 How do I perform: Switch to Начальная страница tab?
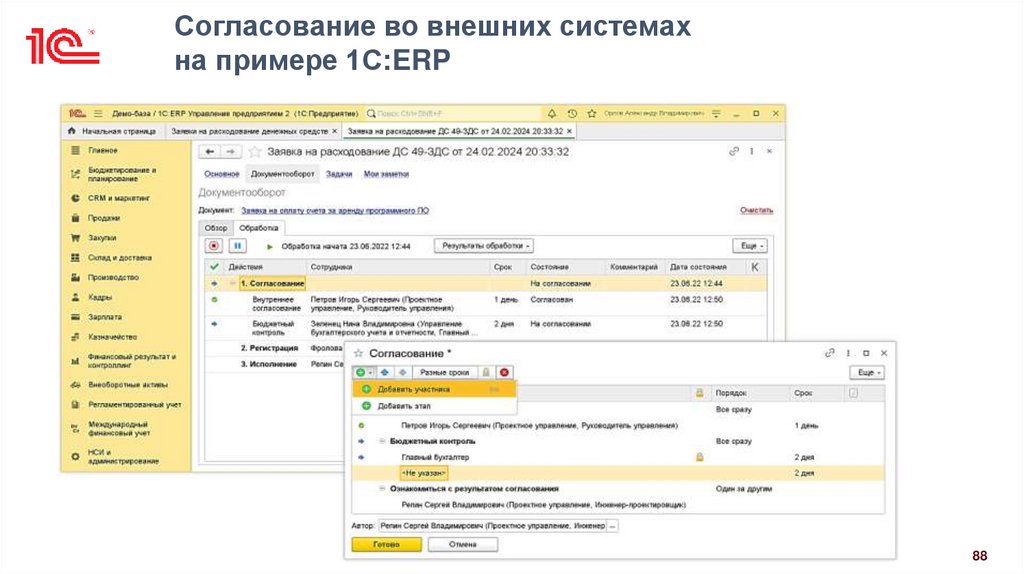click(x=112, y=131)
